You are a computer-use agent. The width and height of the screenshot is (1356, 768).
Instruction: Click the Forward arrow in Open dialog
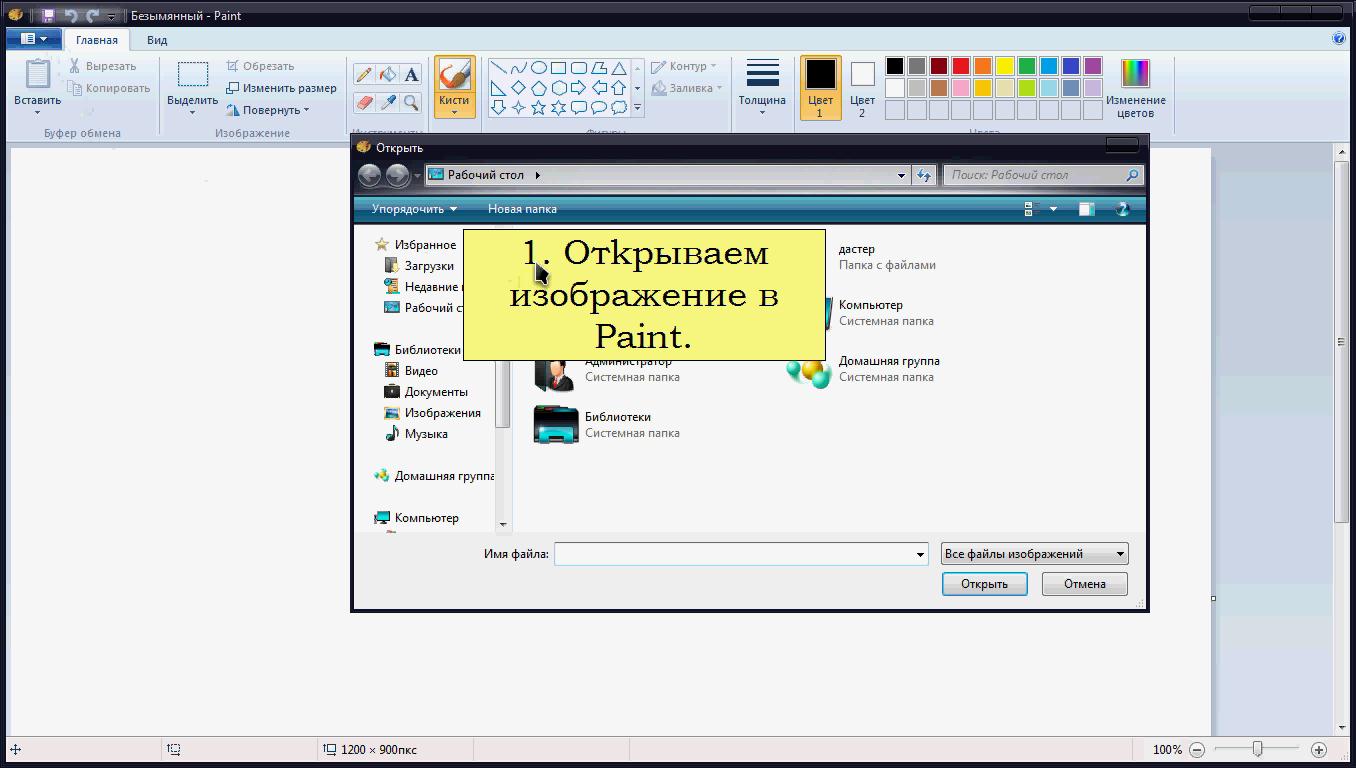point(397,175)
